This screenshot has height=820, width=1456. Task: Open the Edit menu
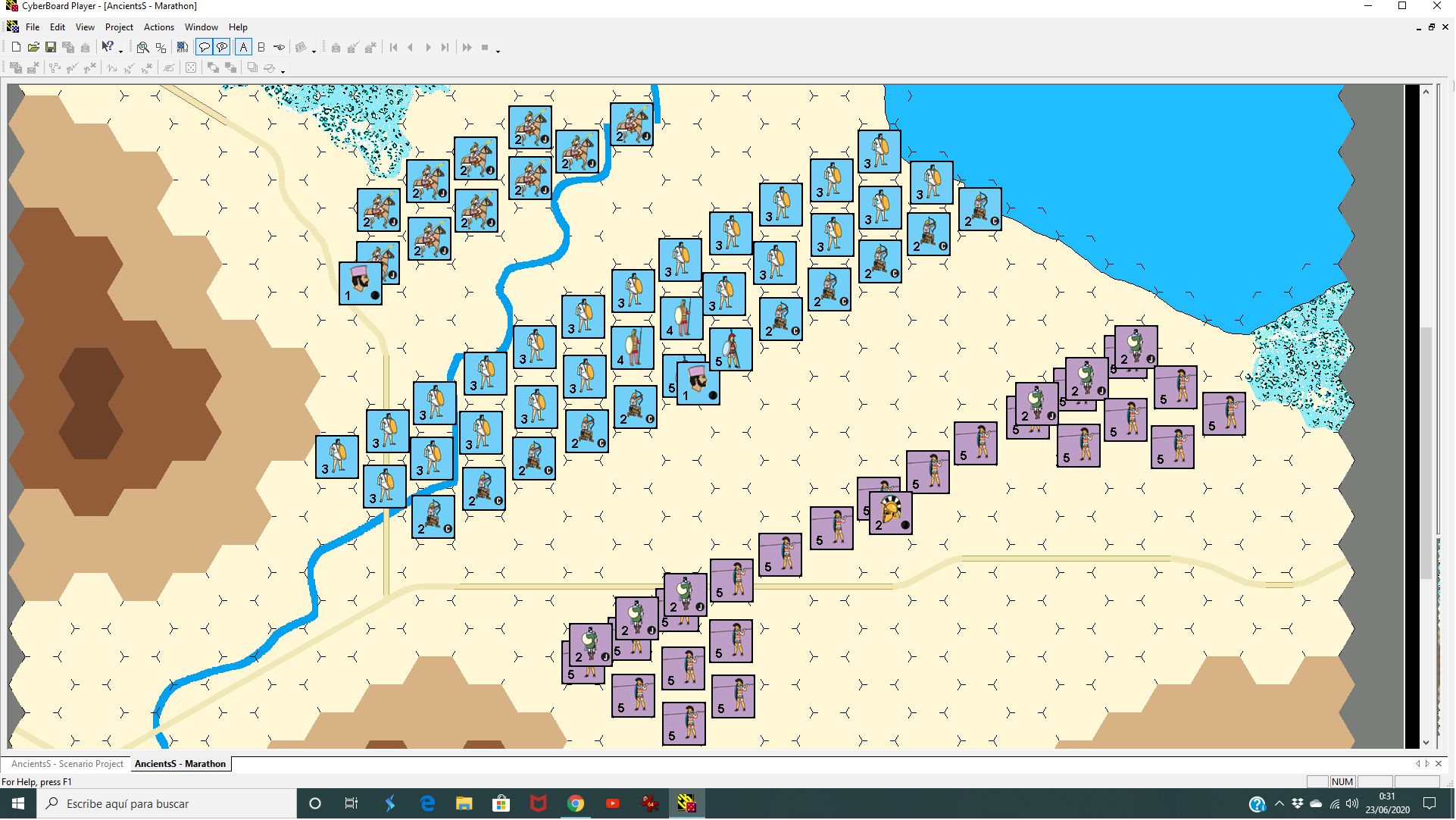tap(58, 27)
